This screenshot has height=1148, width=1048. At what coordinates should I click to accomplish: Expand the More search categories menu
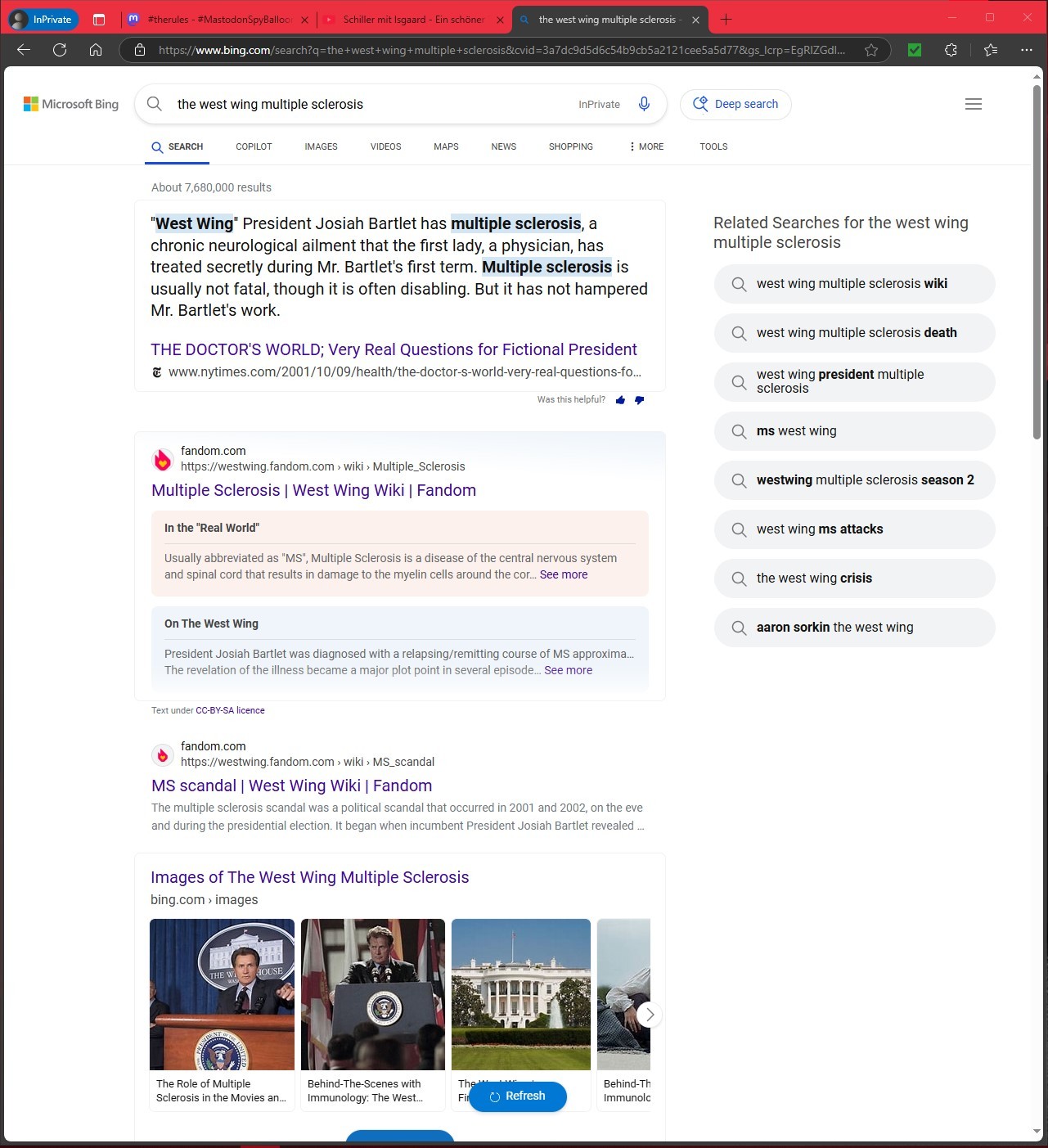[x=646, y=146]
